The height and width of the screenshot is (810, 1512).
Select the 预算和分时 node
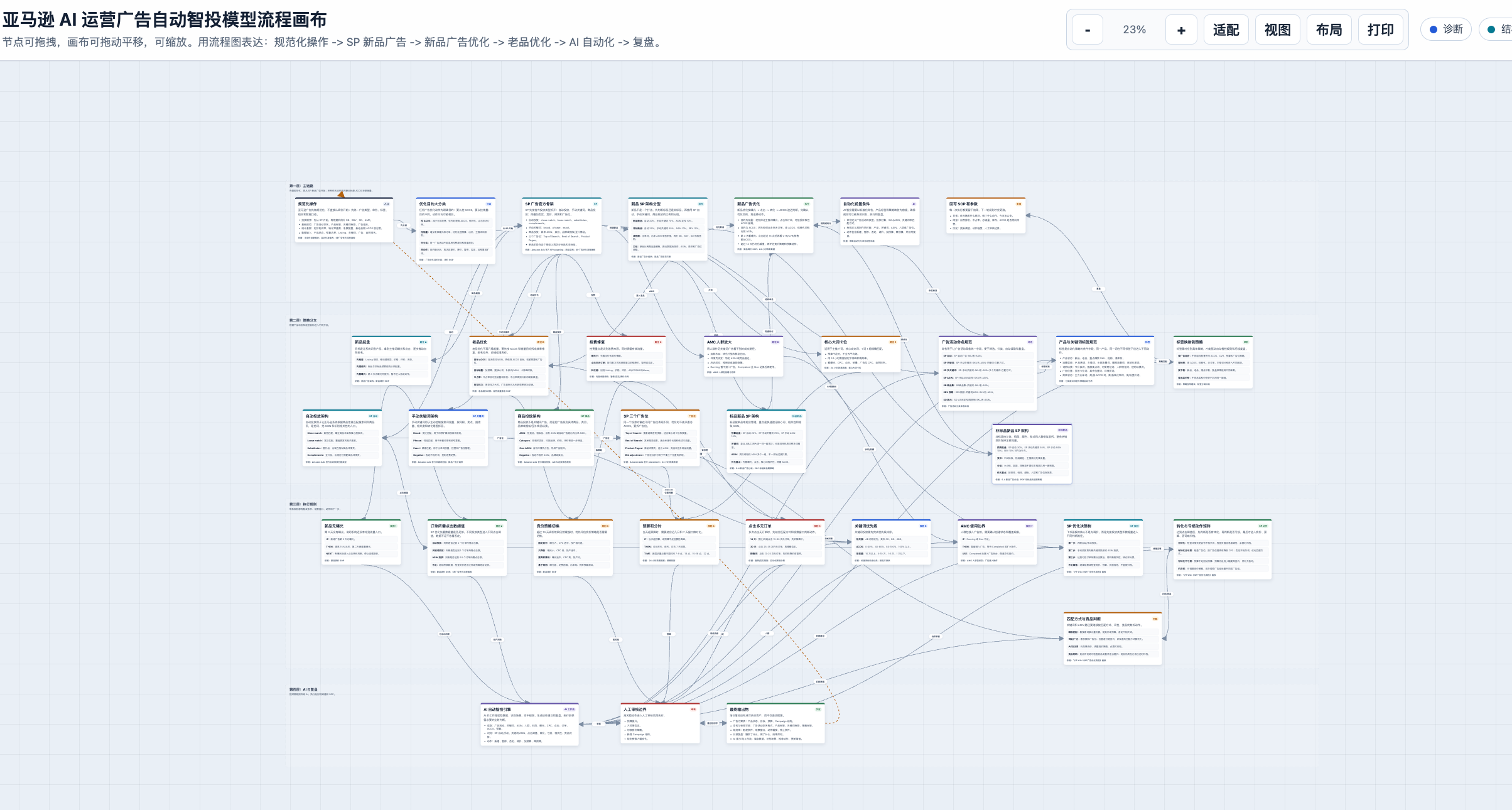coord(679,543)
